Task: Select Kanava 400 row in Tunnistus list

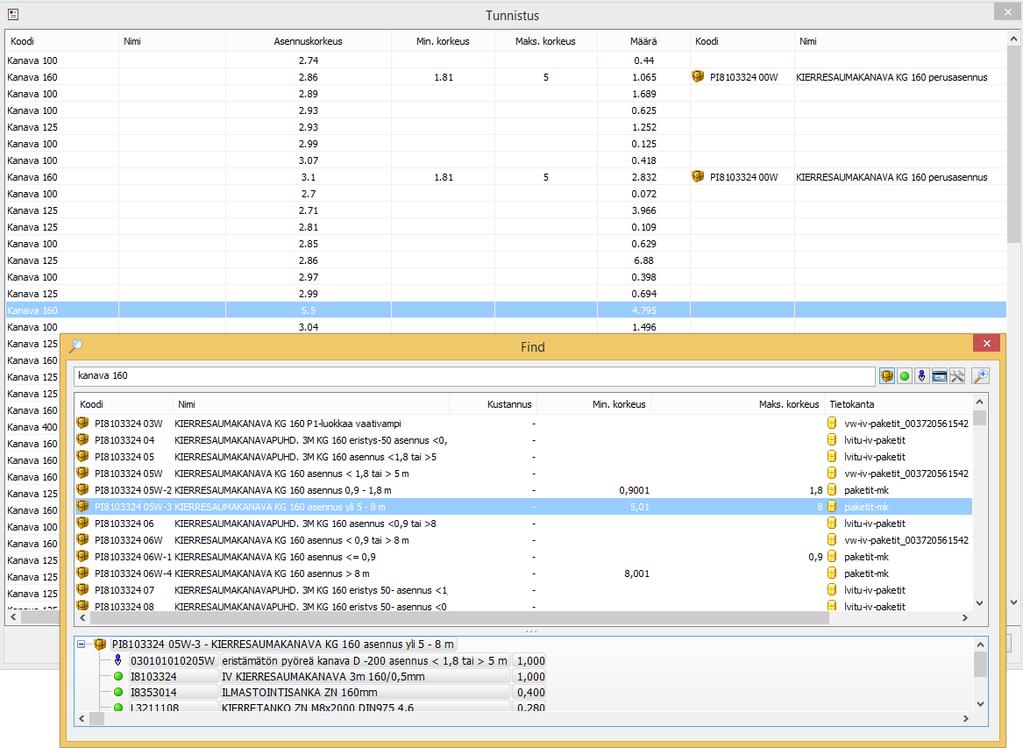Action: pyautogui.click(x=32, y=427)
